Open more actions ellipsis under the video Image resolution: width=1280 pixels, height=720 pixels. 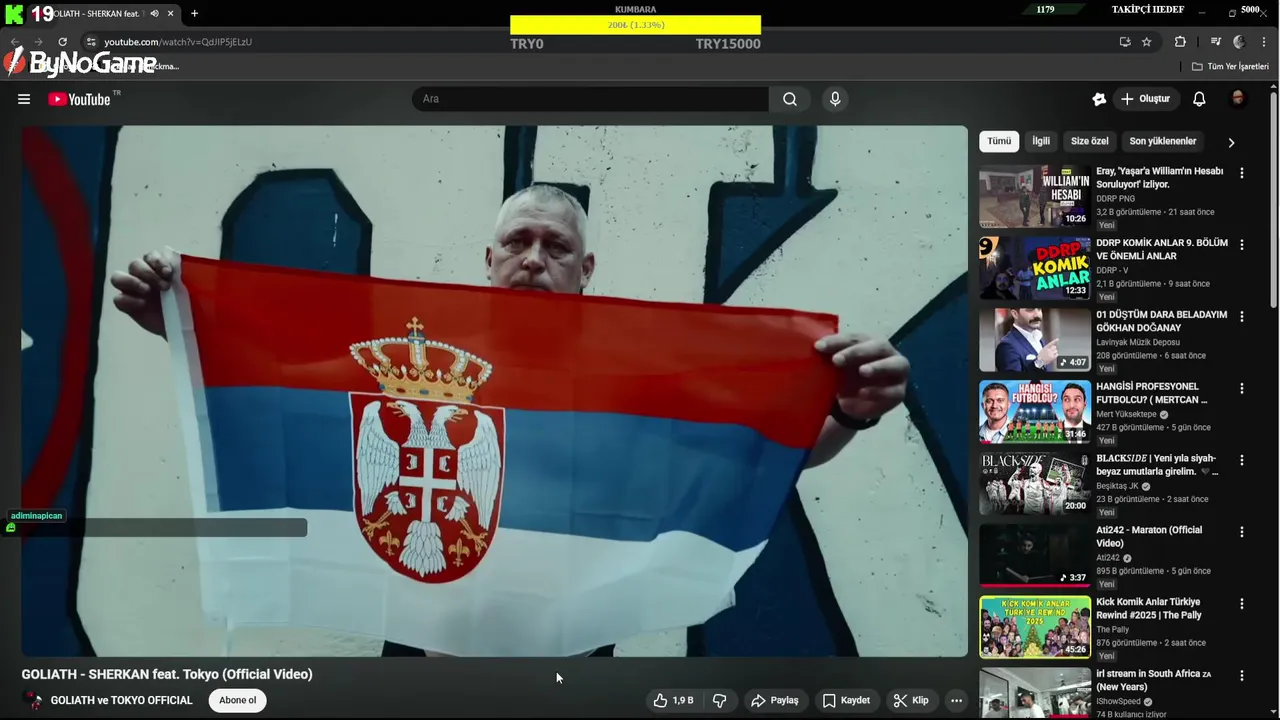tap(956, 700)
